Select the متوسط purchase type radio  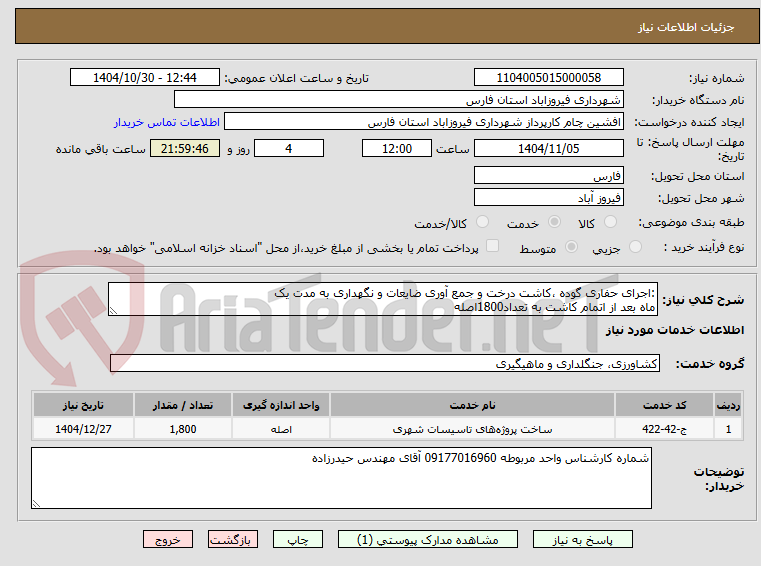coord(572,247)
